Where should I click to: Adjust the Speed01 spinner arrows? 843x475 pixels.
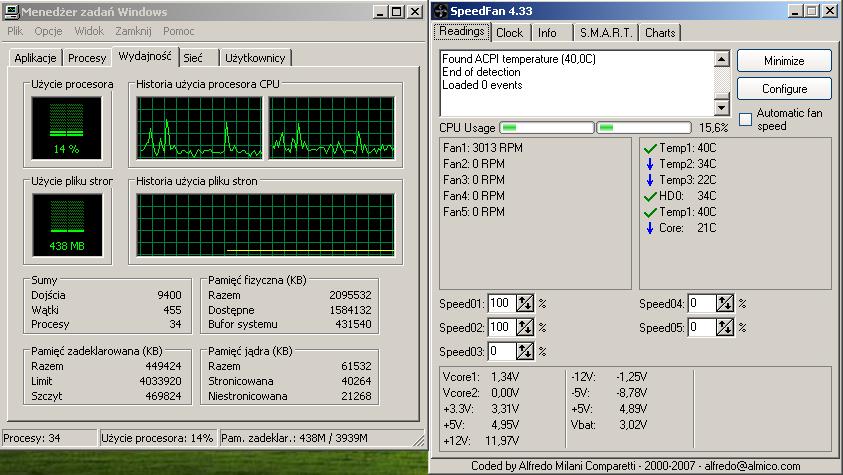tap(525, 304)
